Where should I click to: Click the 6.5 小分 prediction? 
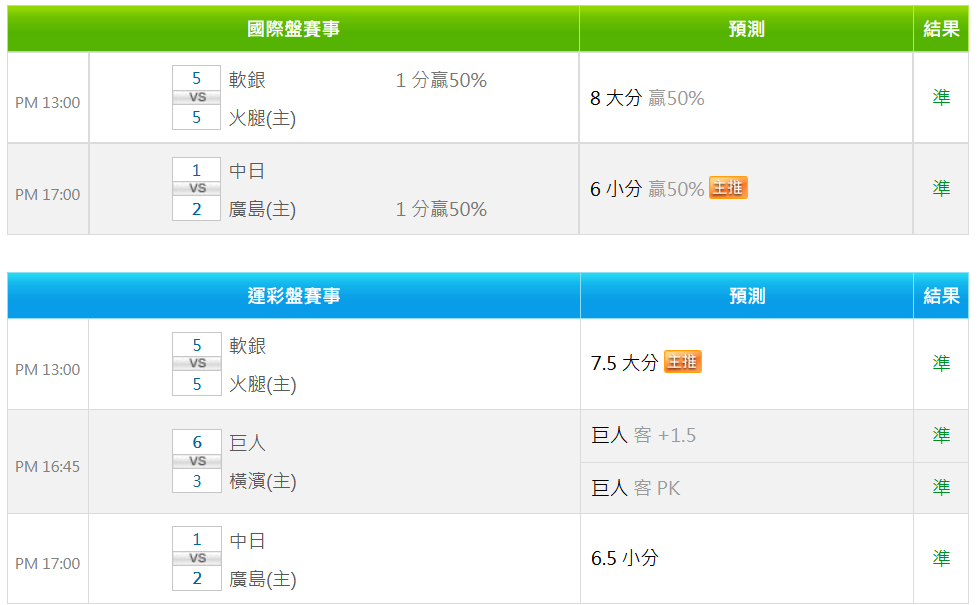coord(624,558)
